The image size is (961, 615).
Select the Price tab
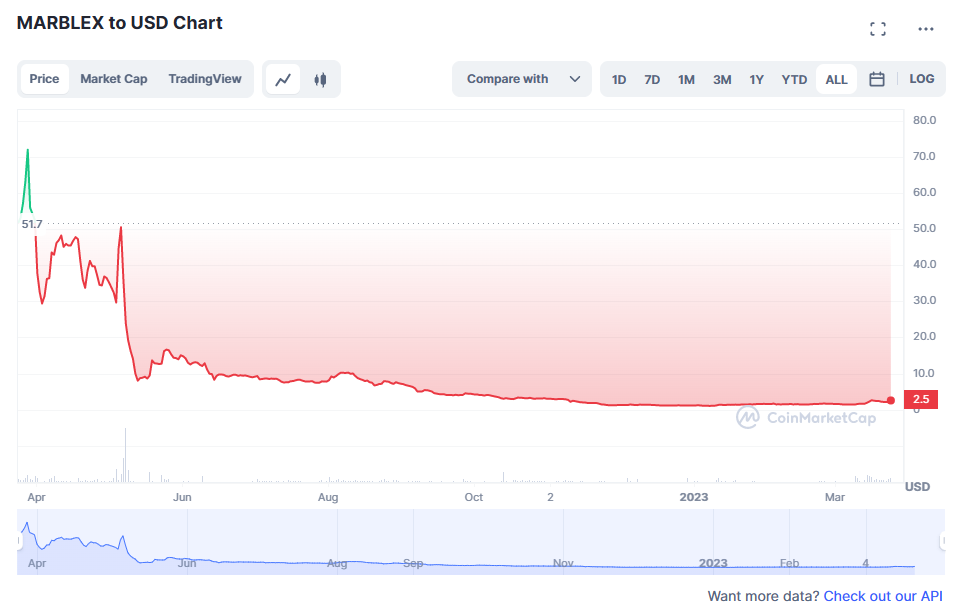tap(44, 79)
